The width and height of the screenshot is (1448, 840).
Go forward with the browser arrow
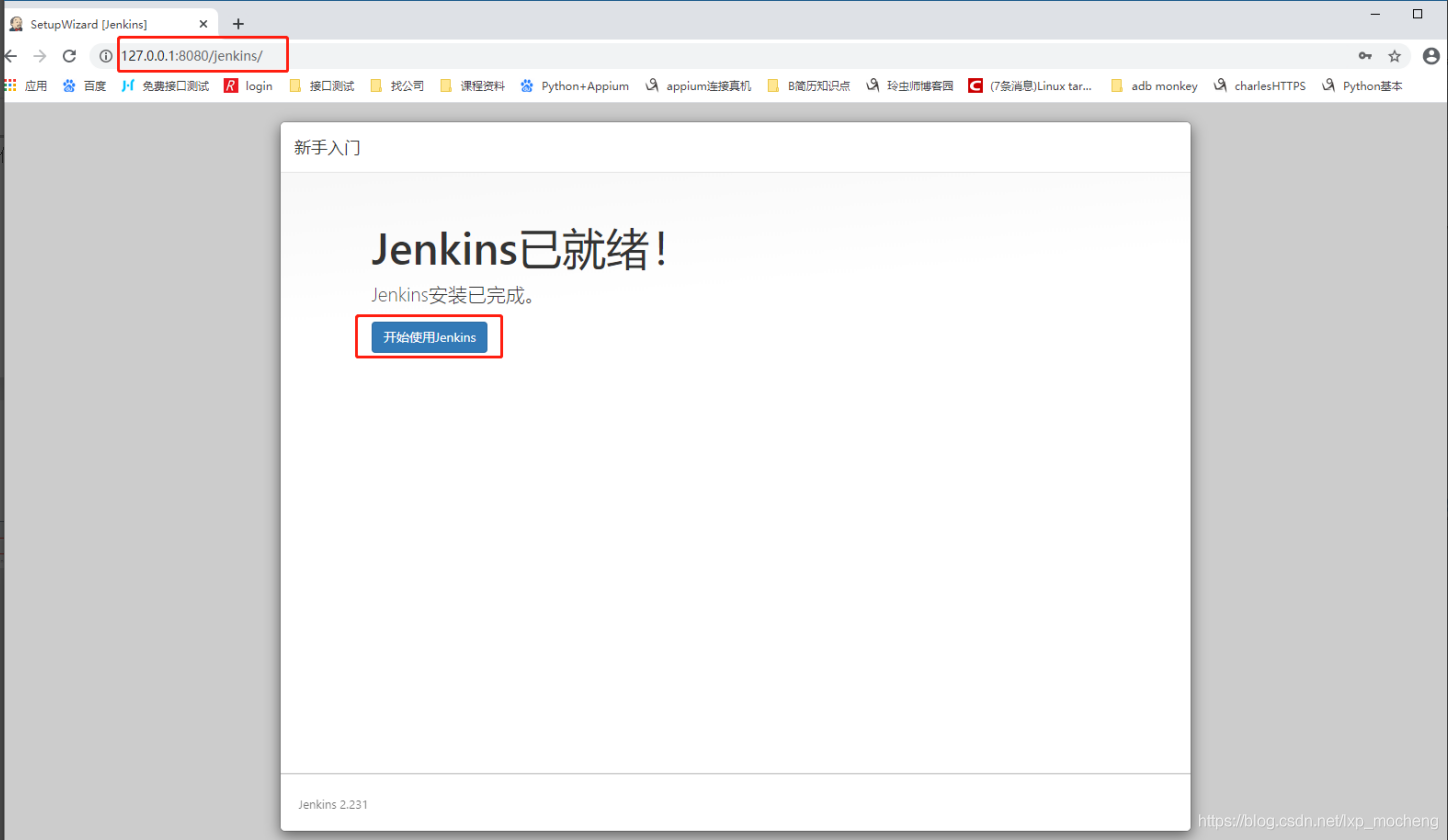click(40, 56)
